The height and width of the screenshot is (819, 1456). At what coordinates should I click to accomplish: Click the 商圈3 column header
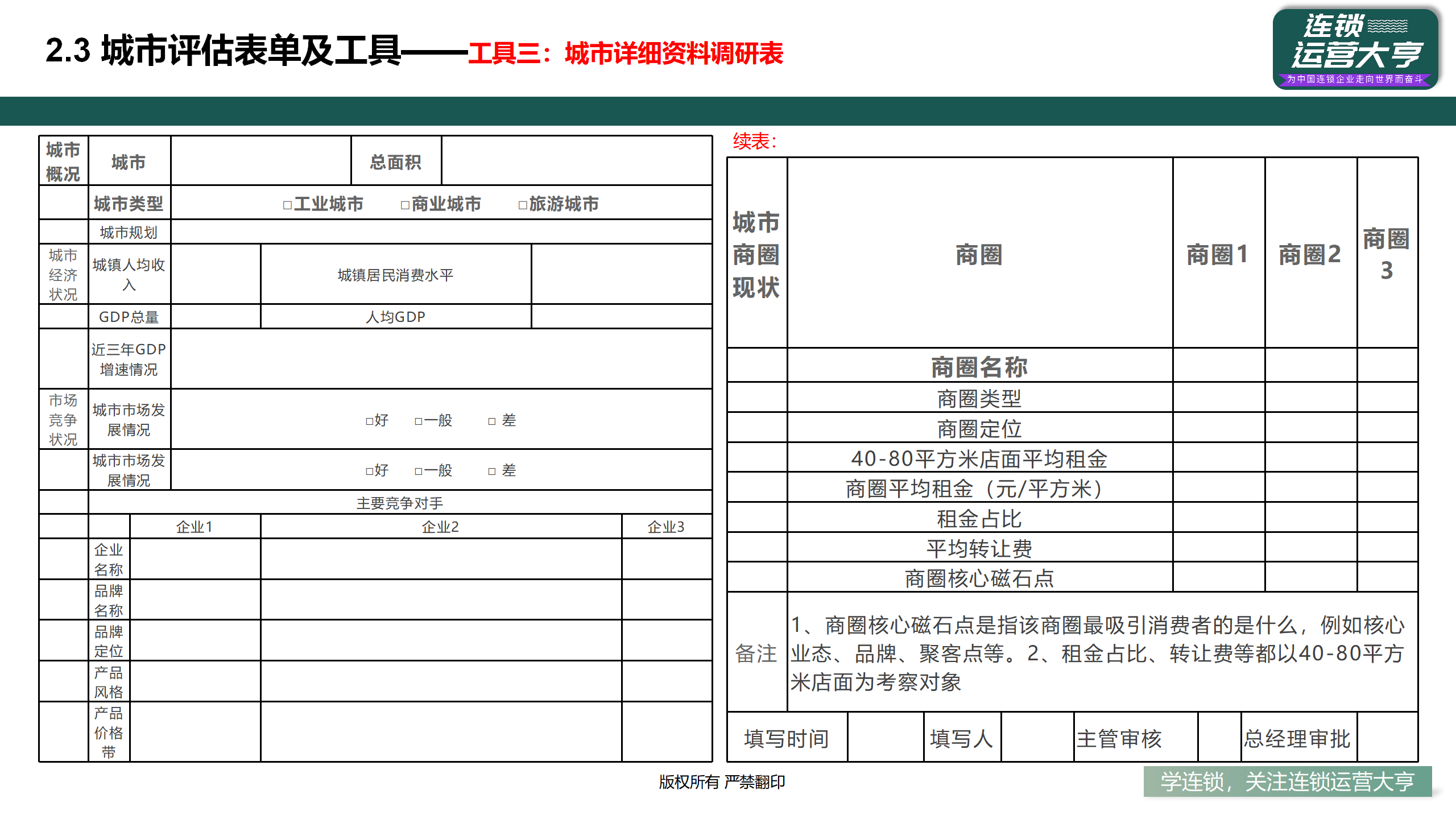coord(1387,253)
